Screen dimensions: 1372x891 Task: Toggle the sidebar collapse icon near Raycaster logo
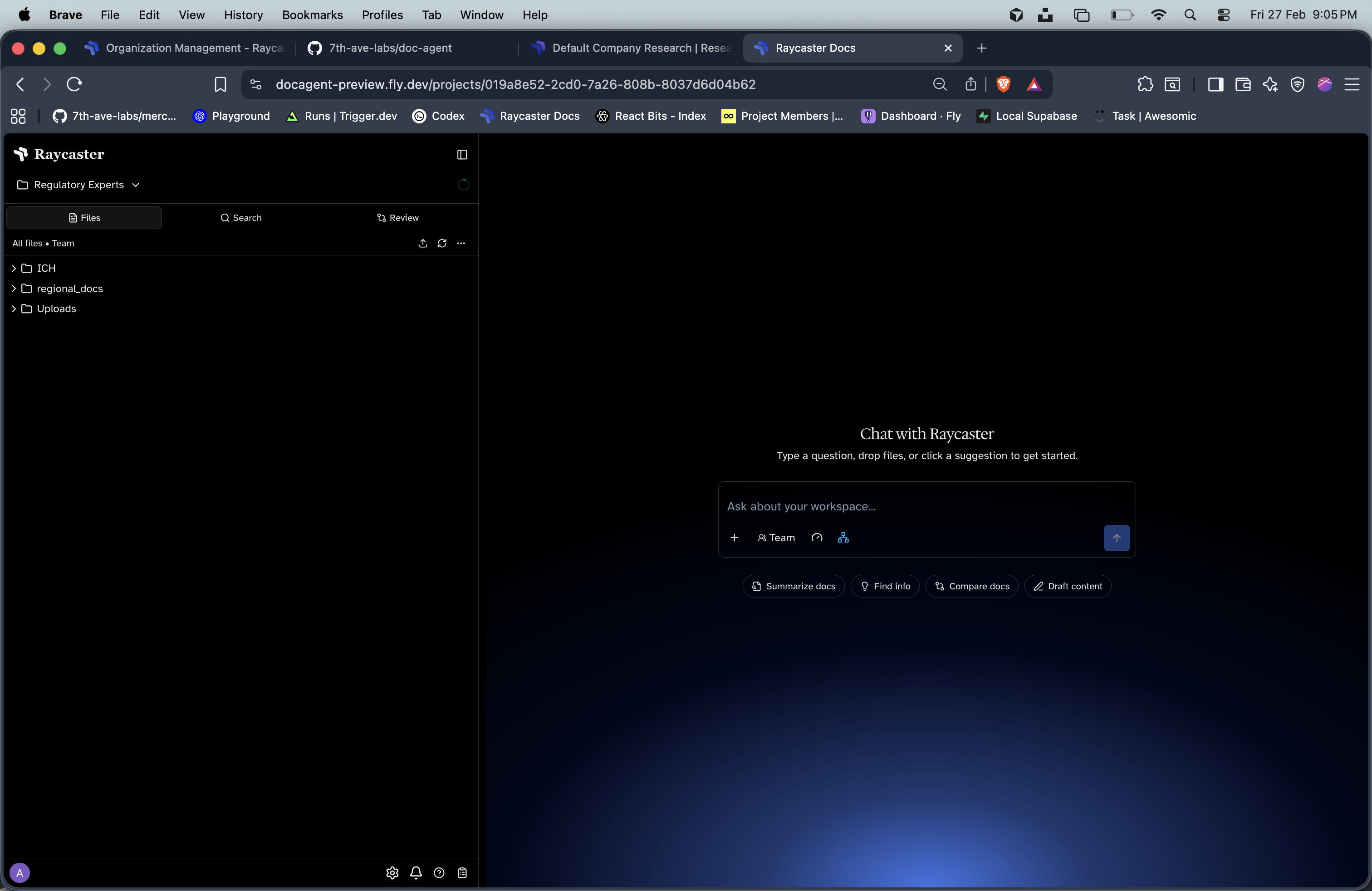coord(461,154)
